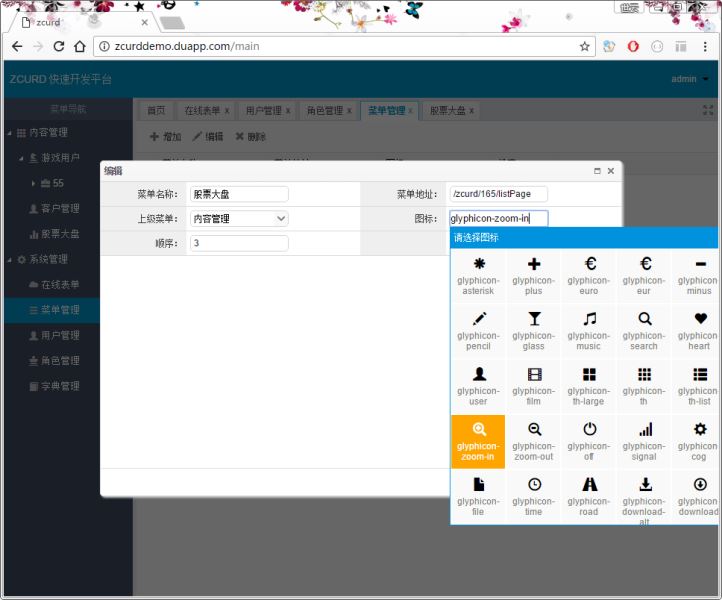Choose the glyphicon-pencil icon

pyautogui.click(x=478, y=331)
